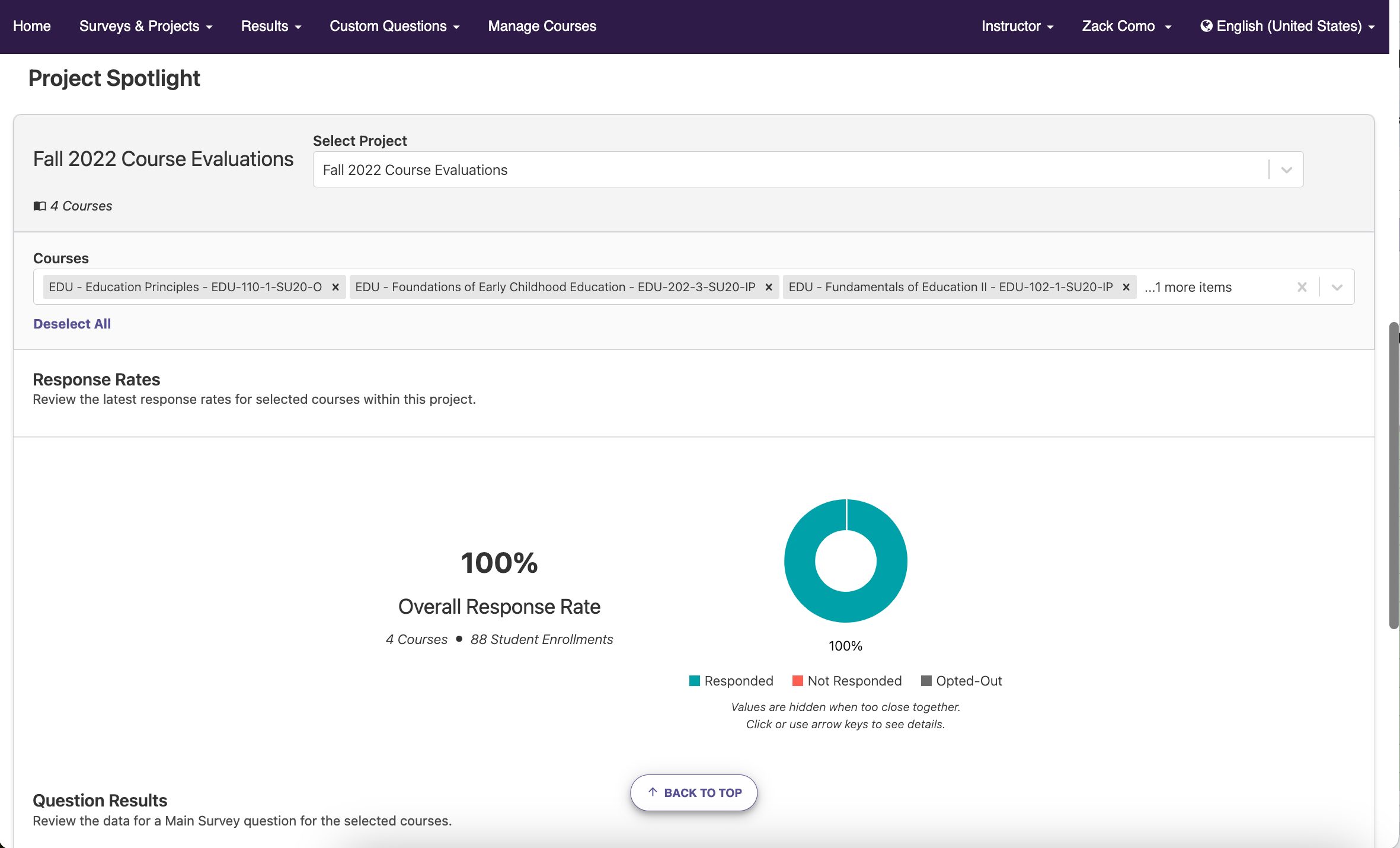Image resolution: width=1400 pixels, height=848 pixels.
Task: Click Deselect All link
Action: (72, 324)
